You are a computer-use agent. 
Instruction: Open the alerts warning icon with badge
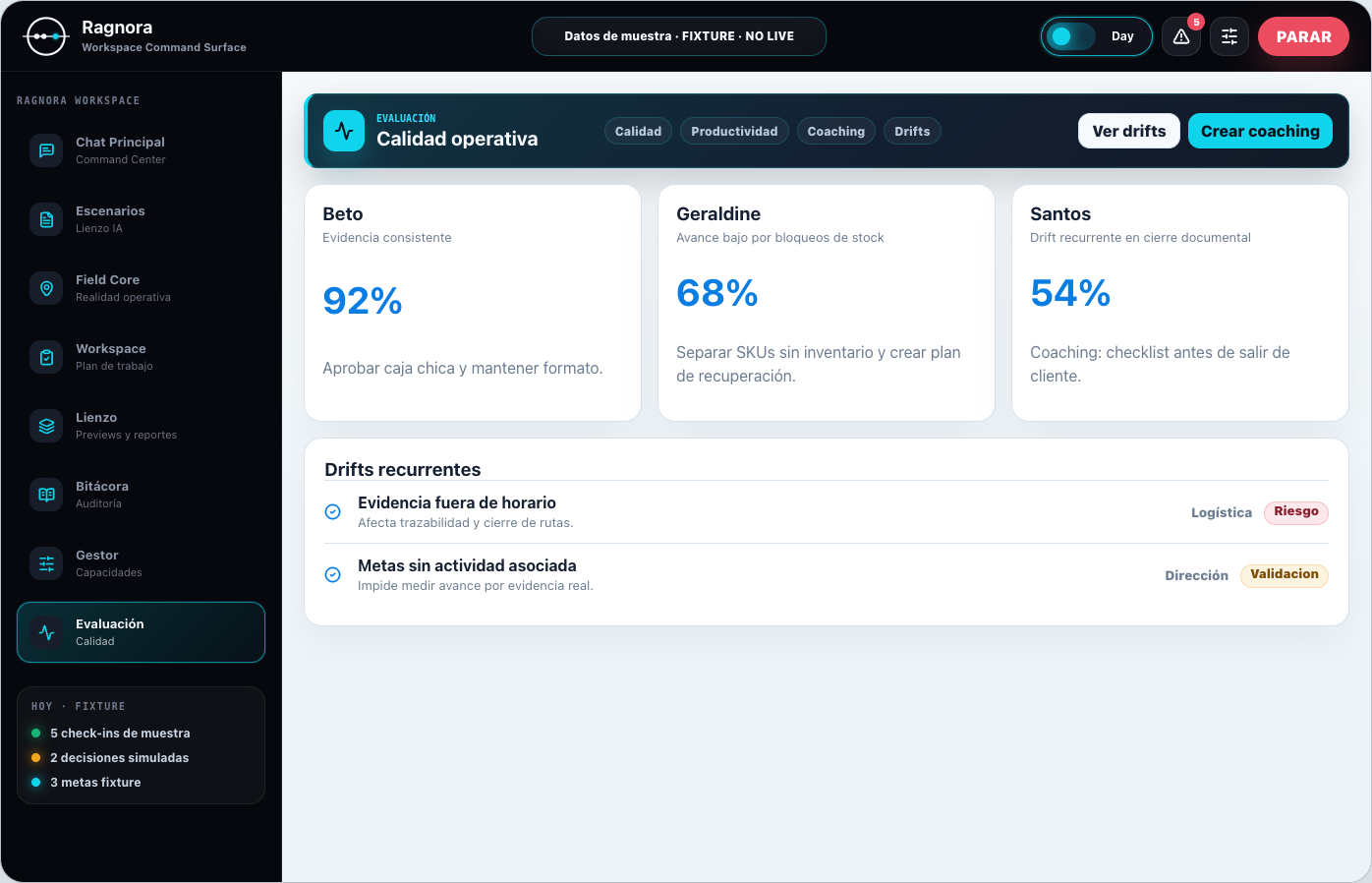coord(1181,36)
